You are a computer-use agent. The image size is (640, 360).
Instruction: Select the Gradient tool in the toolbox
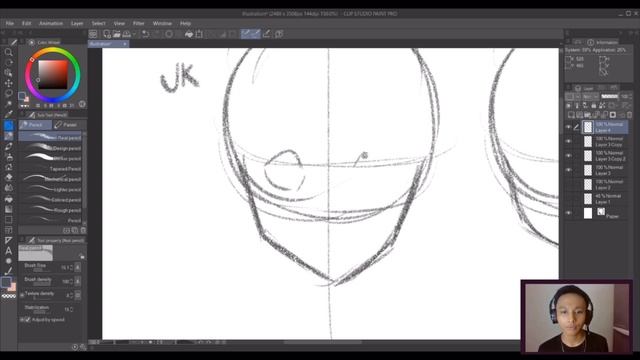tap(9, 209)
